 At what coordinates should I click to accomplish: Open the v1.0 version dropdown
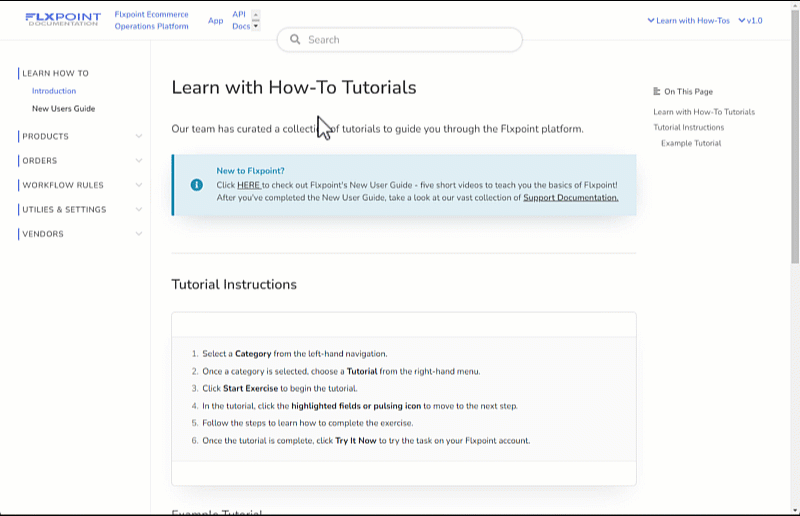tap(751, 20)
